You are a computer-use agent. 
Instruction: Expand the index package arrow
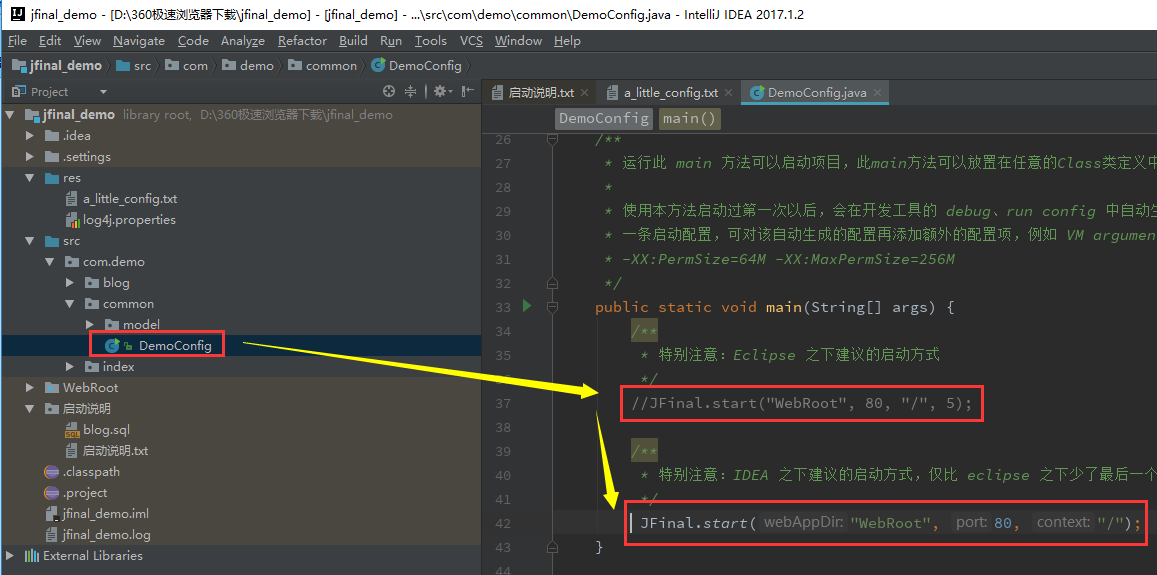(69, 367)
